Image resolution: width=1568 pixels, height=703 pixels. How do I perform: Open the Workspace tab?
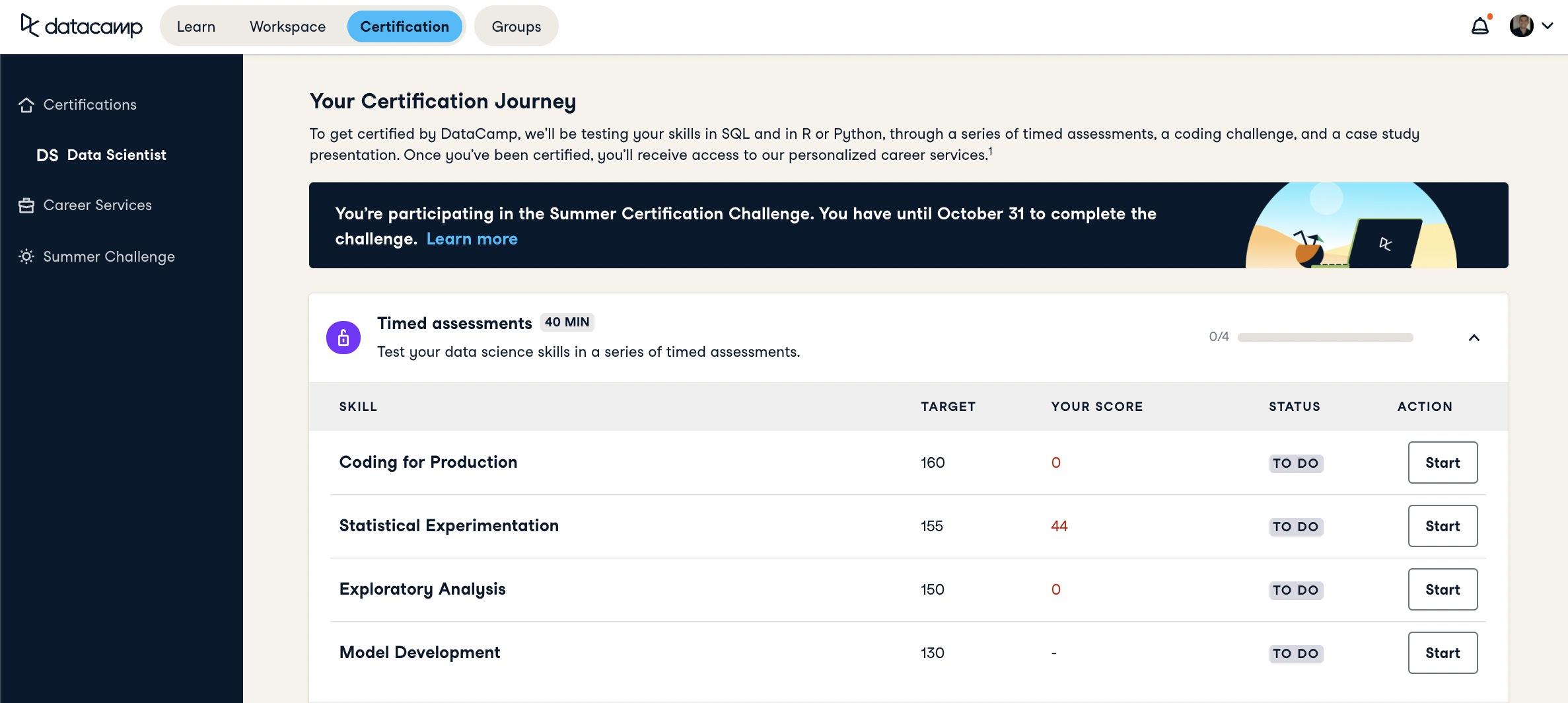click(x=287, y=26)
